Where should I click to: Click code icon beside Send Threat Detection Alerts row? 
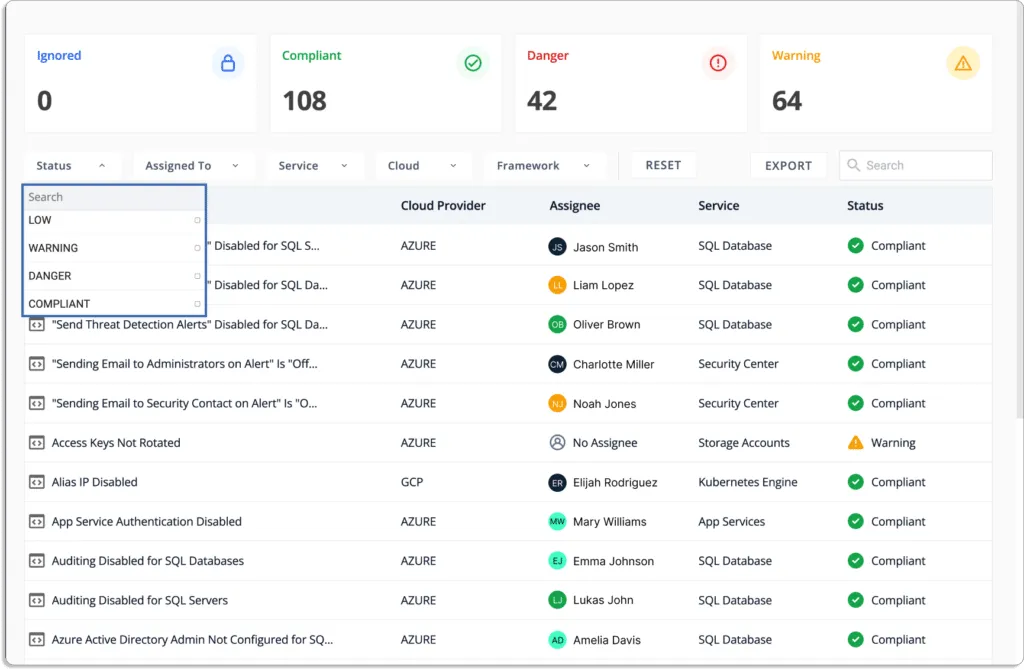[37, 325]
